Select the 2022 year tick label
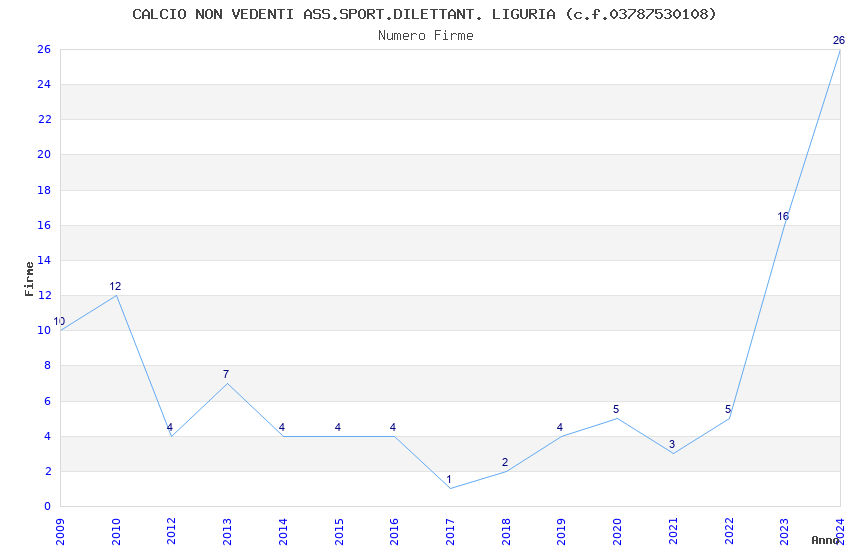Viewport: 850px width, 550px height. (728, 530)
